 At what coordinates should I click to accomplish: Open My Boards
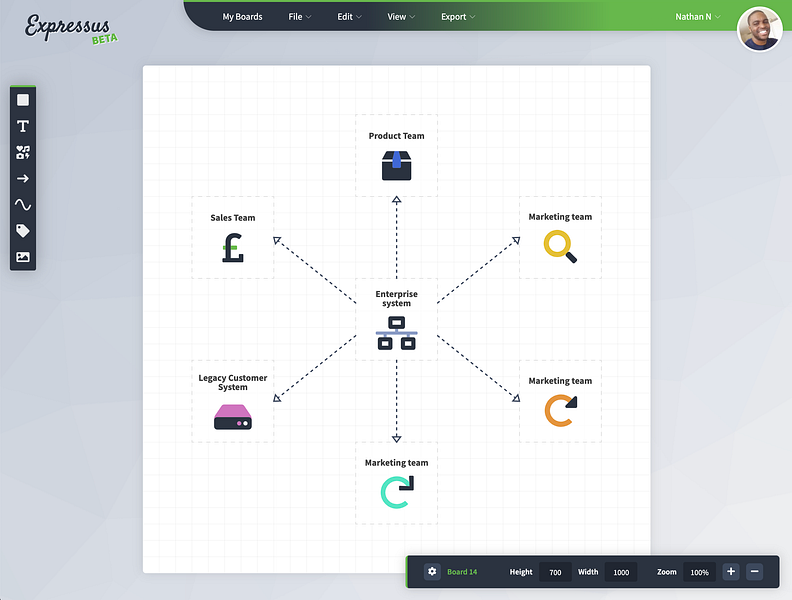[x=242, y=17]
